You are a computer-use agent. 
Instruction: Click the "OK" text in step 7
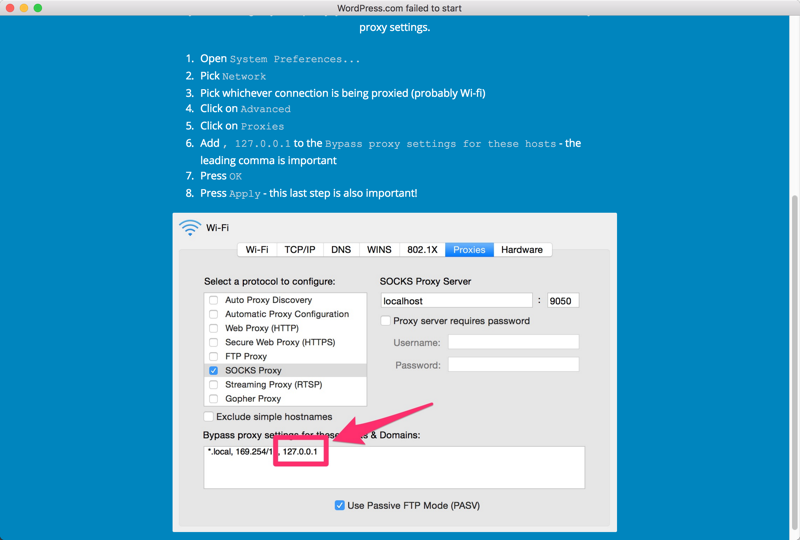(235, 177)
